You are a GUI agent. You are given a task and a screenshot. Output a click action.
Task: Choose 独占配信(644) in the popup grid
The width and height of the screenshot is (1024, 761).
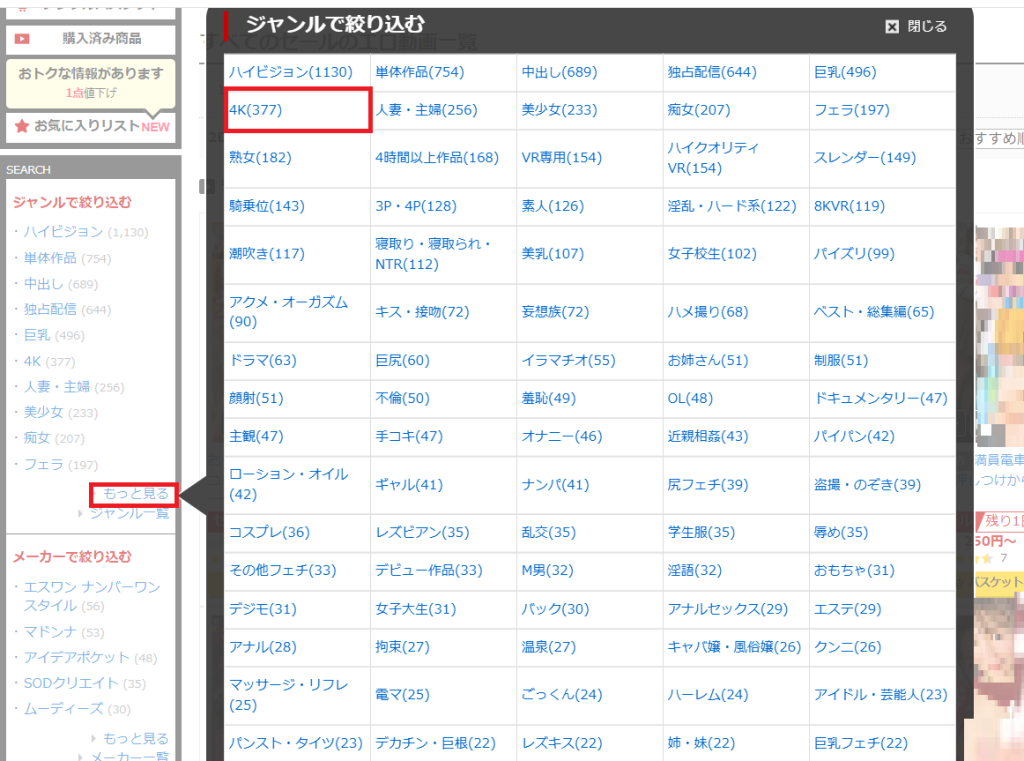click(712, 72)
